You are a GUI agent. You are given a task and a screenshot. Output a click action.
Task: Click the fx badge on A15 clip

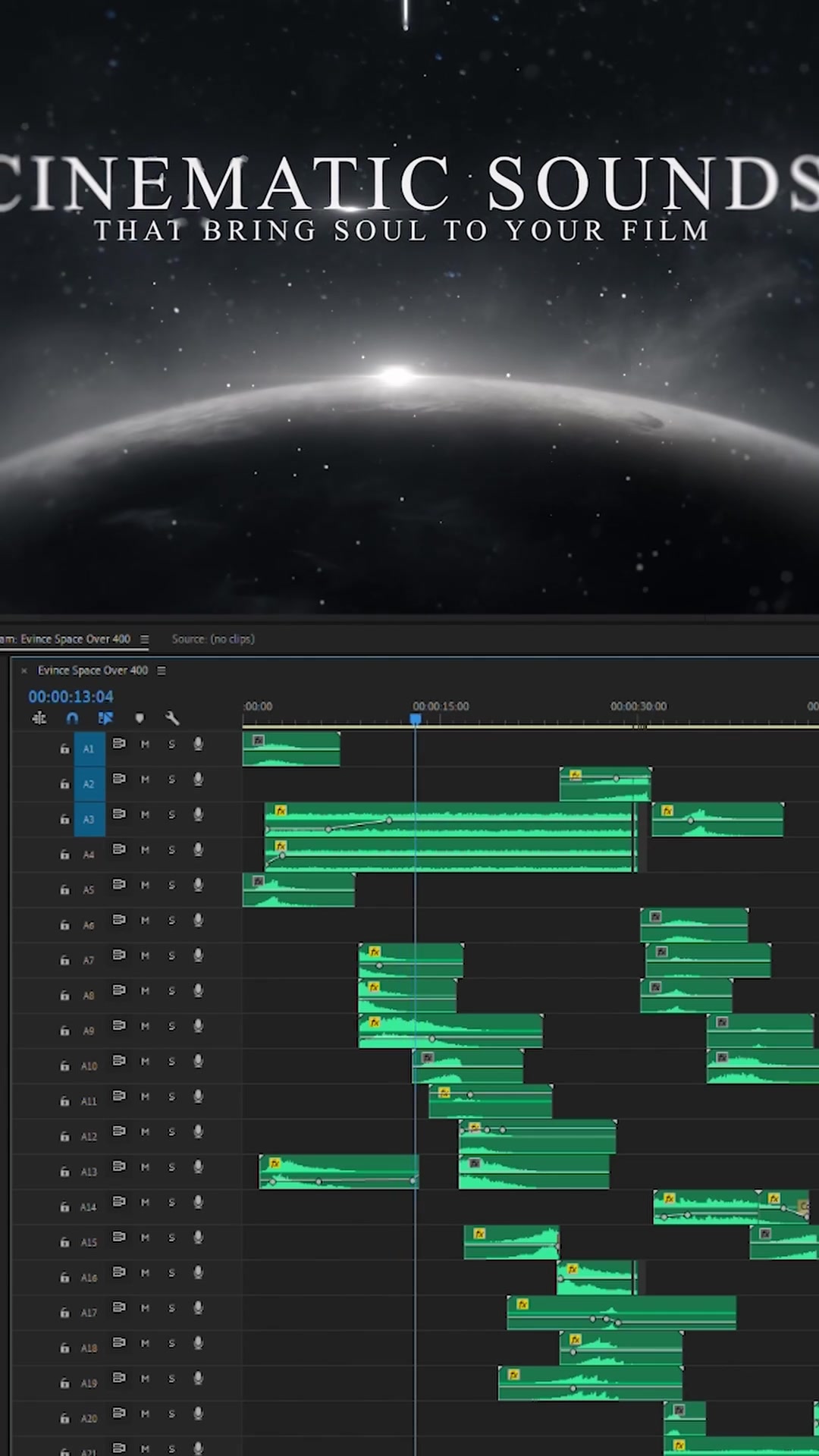(x=479, y=1234)
